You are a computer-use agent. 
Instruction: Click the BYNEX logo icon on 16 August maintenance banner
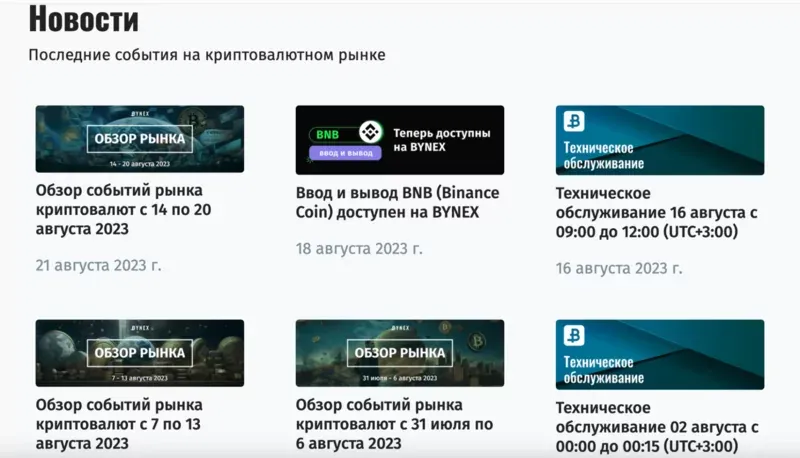(x=574, y=121)
